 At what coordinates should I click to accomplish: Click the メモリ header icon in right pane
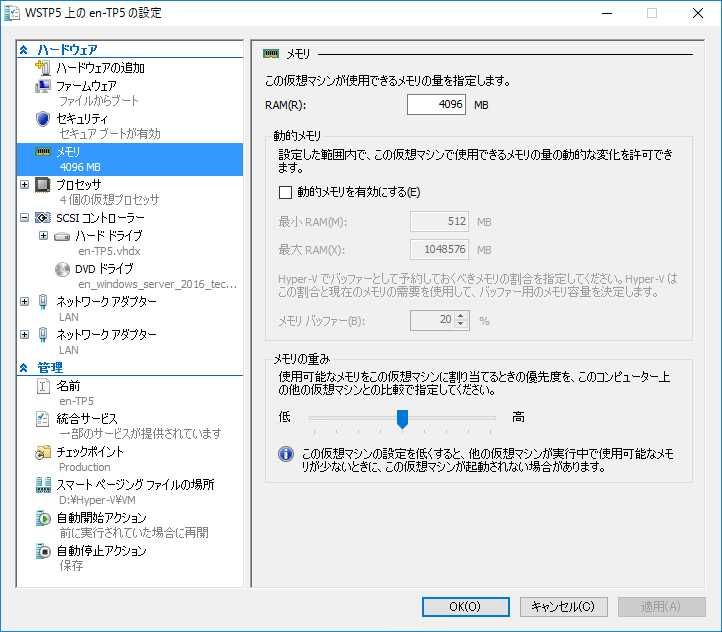tap(271, 54)
